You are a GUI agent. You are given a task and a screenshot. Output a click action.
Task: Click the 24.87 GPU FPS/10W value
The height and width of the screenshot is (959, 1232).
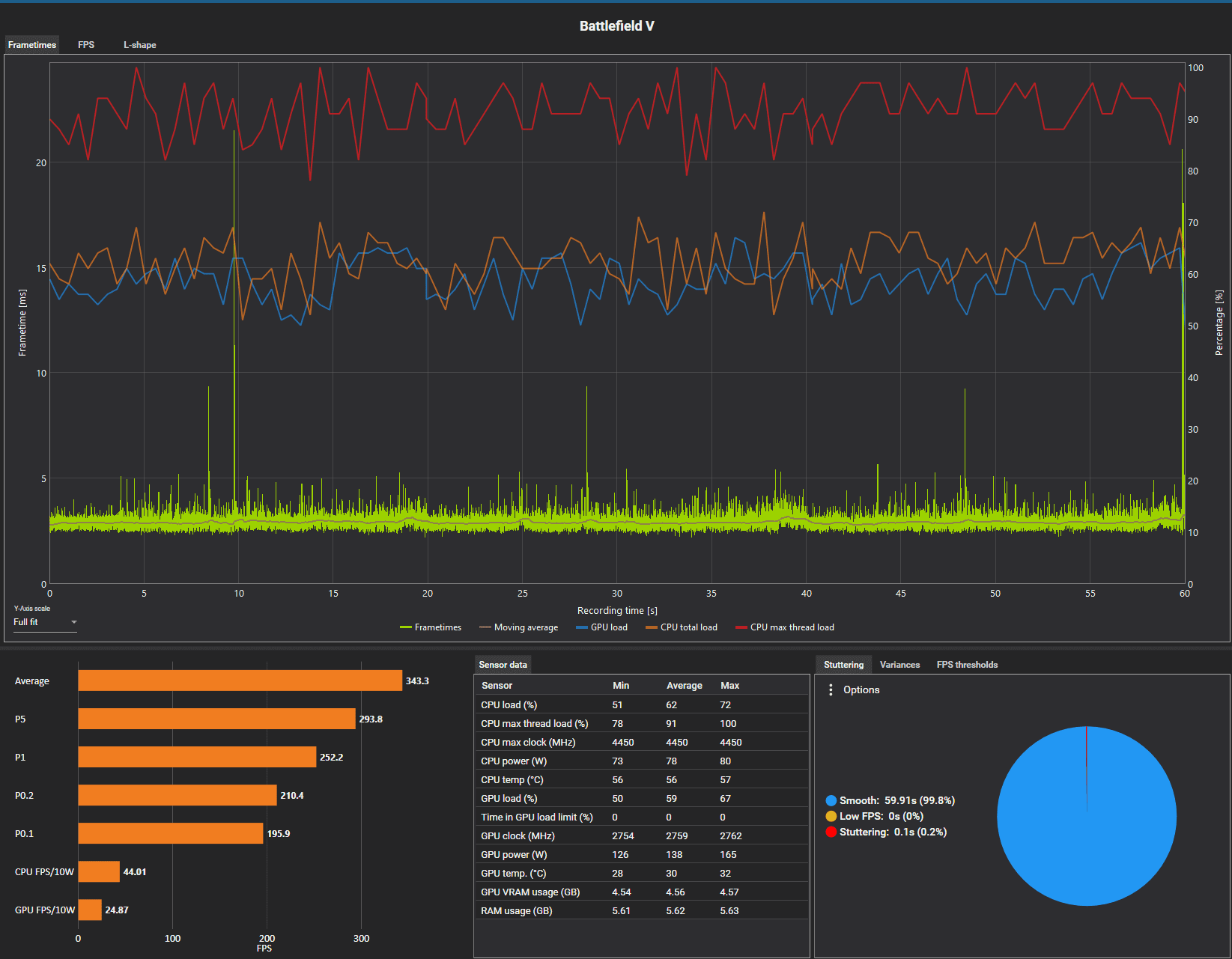point(117,910)
